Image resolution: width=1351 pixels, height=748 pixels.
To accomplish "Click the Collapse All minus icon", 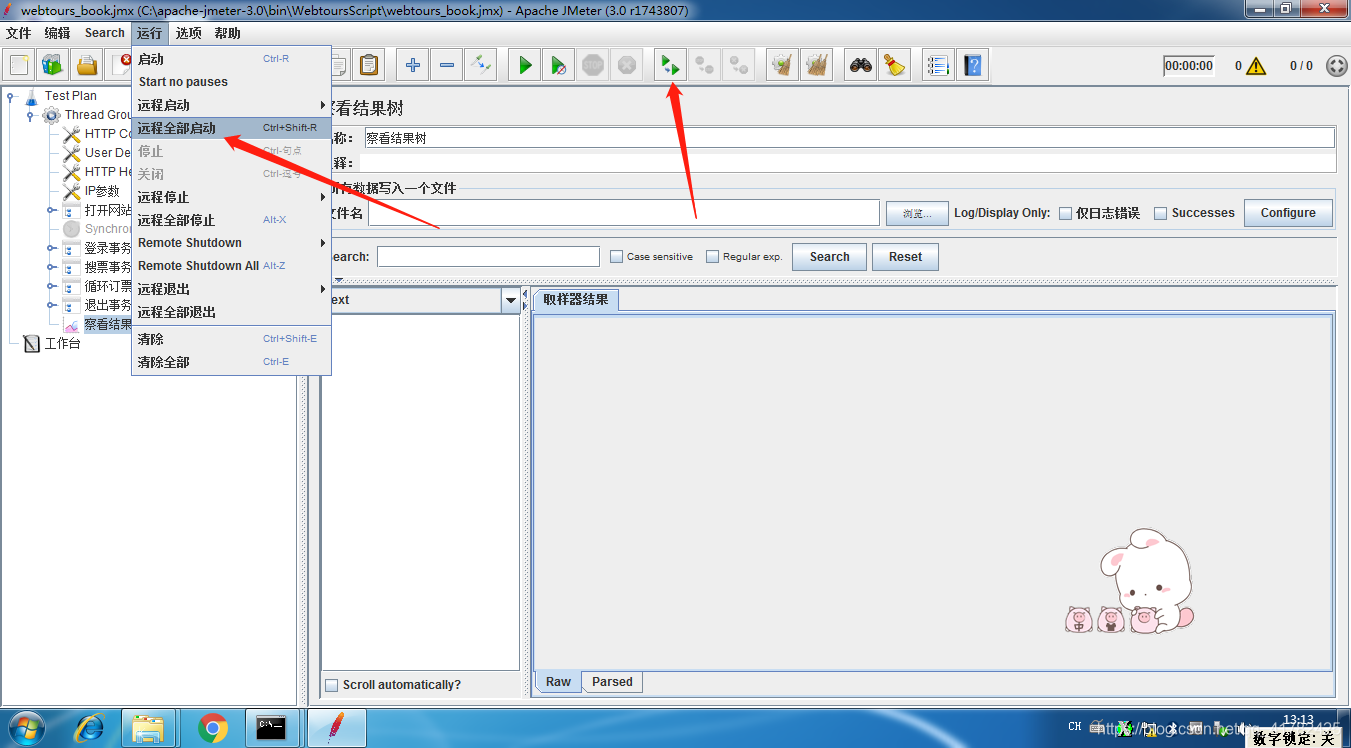I will [x=447, y=66].
